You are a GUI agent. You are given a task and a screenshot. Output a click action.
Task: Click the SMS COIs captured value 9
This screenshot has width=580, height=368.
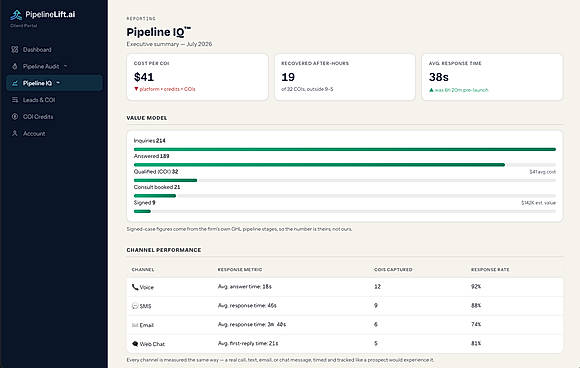point(376,305)
